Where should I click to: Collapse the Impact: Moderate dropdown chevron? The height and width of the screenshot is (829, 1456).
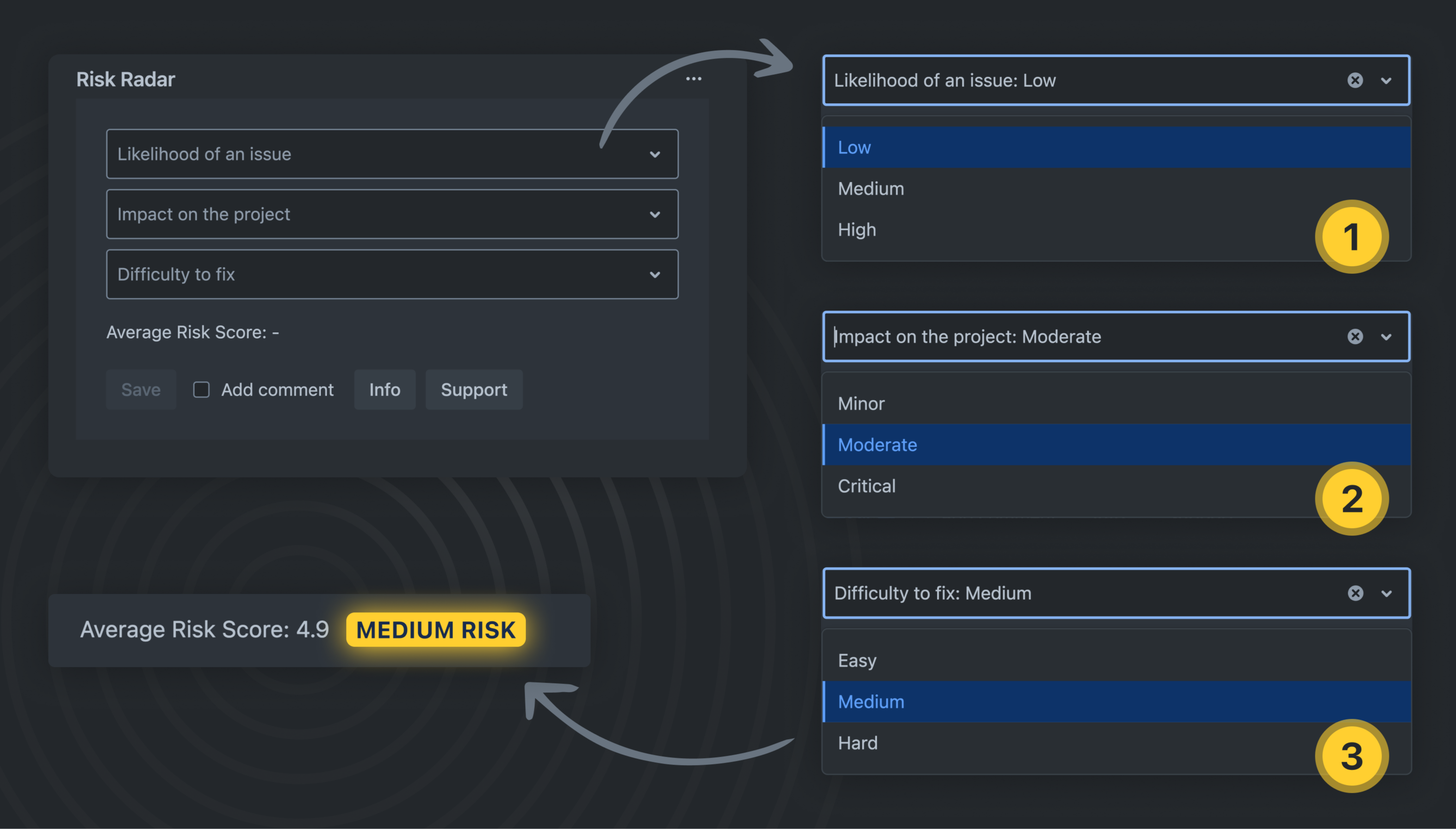1386,337
